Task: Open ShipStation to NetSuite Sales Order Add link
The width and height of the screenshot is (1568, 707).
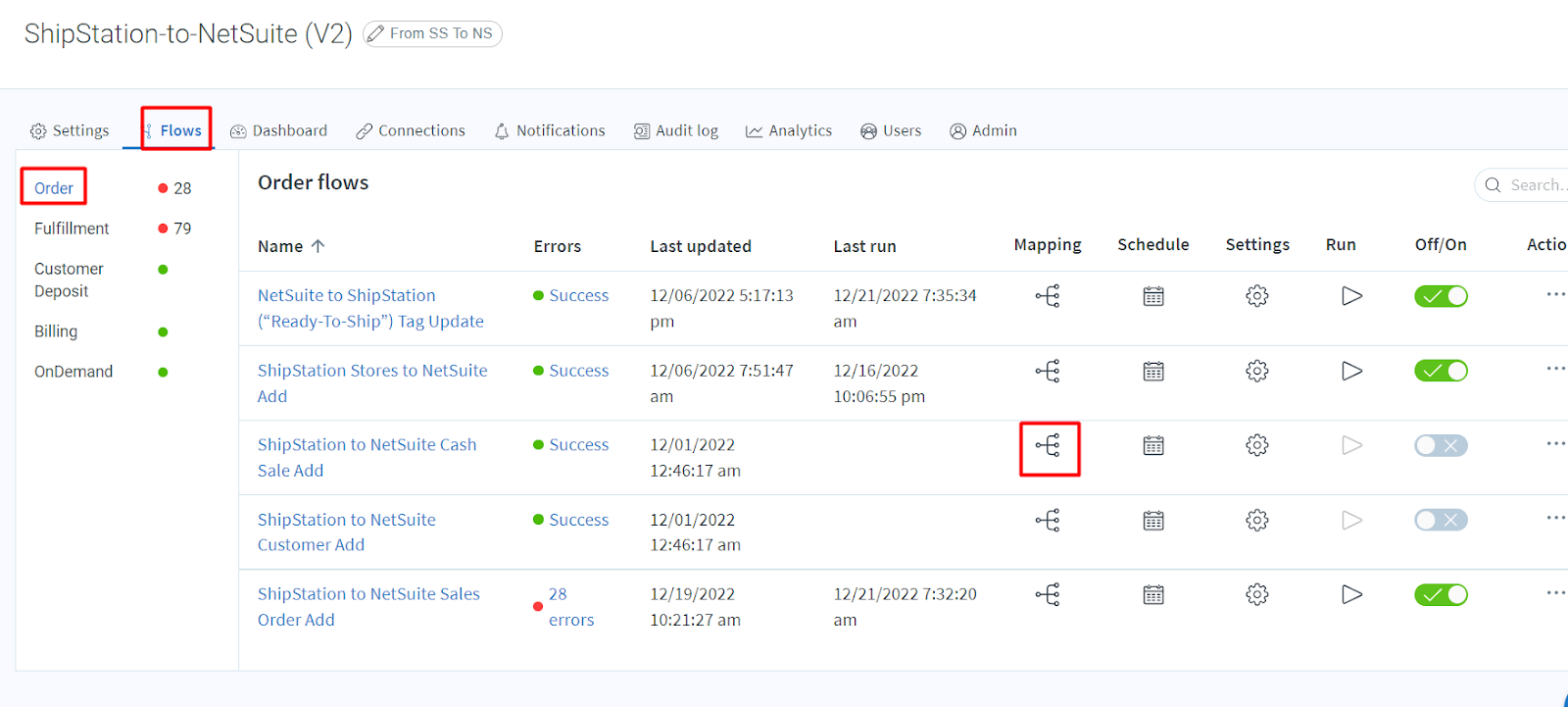Action: click(368, 607)
